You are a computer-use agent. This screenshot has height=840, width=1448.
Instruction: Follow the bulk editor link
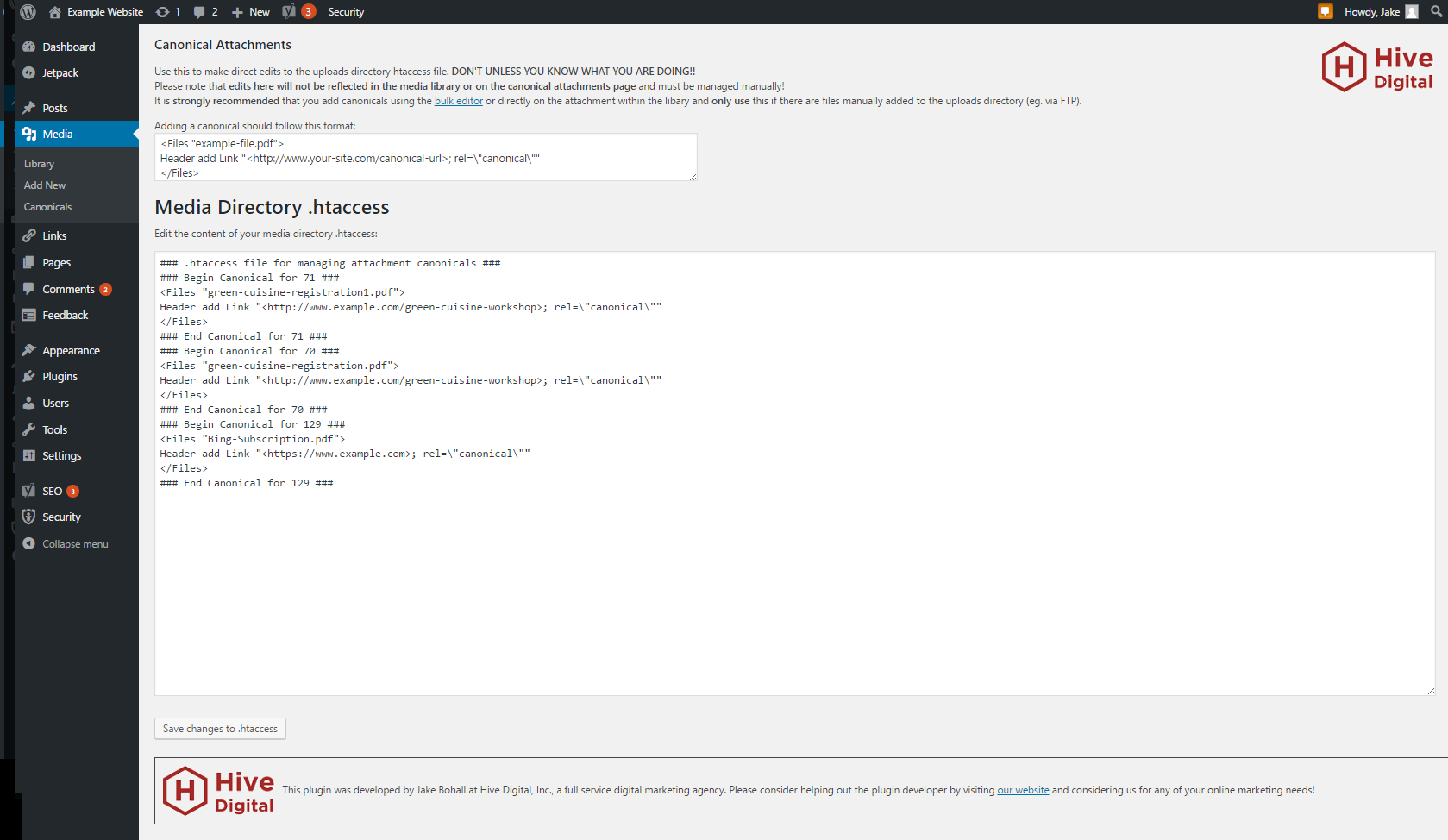pyautogui.click(x=459, y=101)
